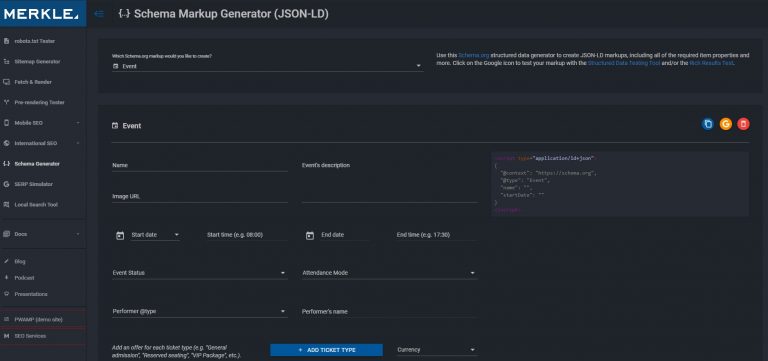This screenshot has height=361, width=768.
Task: Open the End date calendar icon
Action: (x=310, y=236)
